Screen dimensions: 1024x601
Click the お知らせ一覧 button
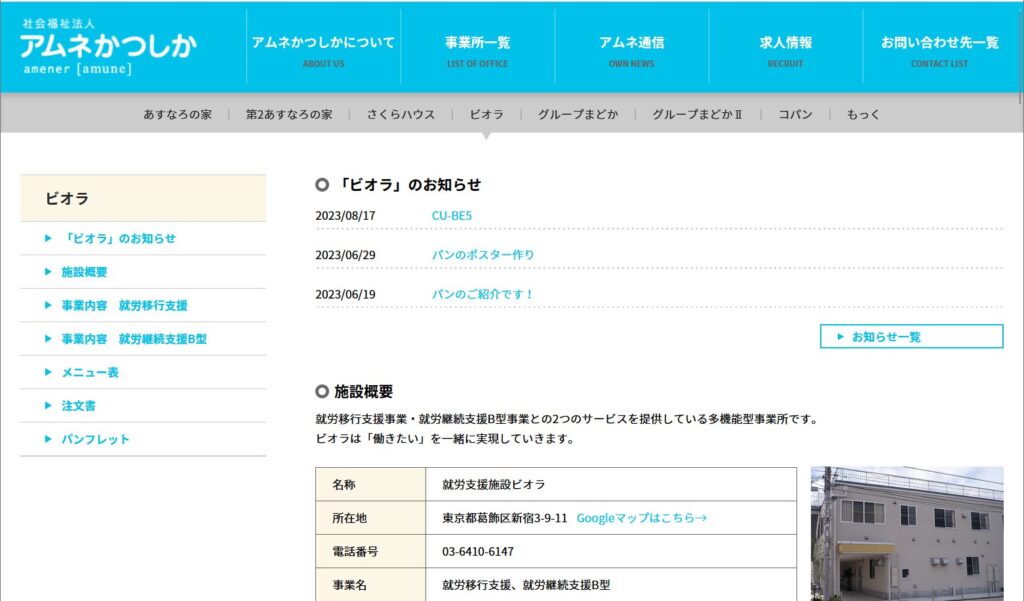pyautogui.click(x=911, y=337)
